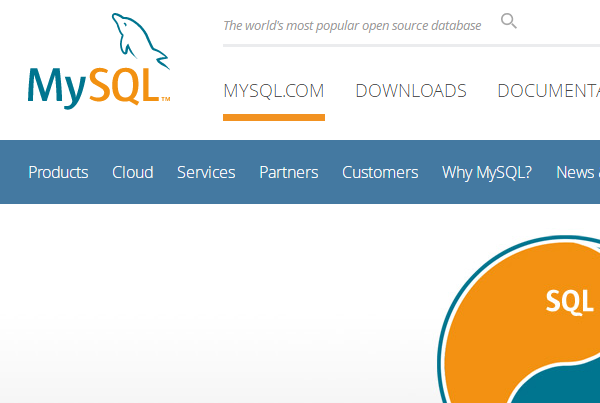
Task: Open the Customers menu item
Action: [380, 172]
